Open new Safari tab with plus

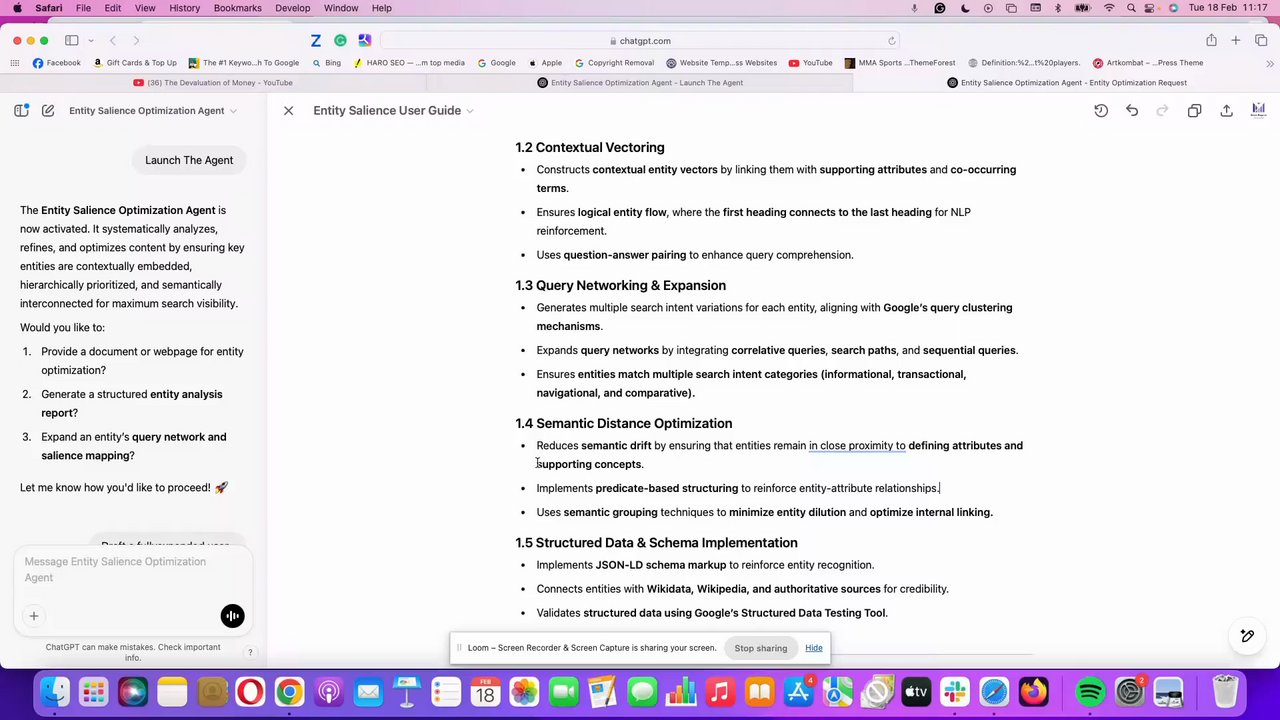point(1236,41)
